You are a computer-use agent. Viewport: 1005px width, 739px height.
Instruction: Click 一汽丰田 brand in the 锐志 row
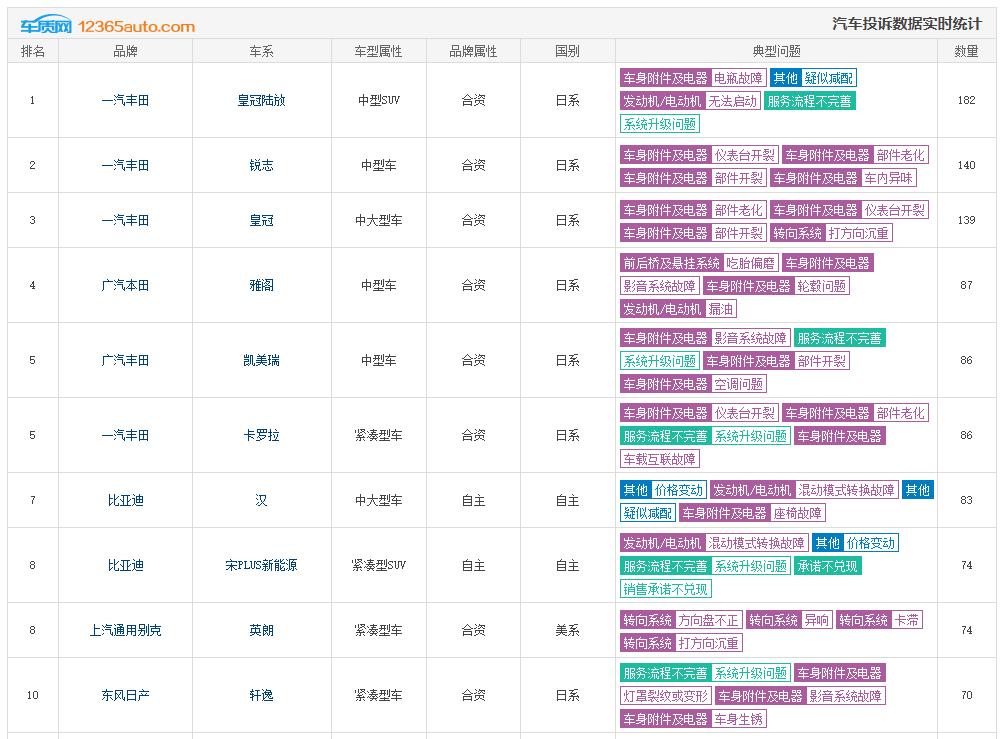point(125,165)
